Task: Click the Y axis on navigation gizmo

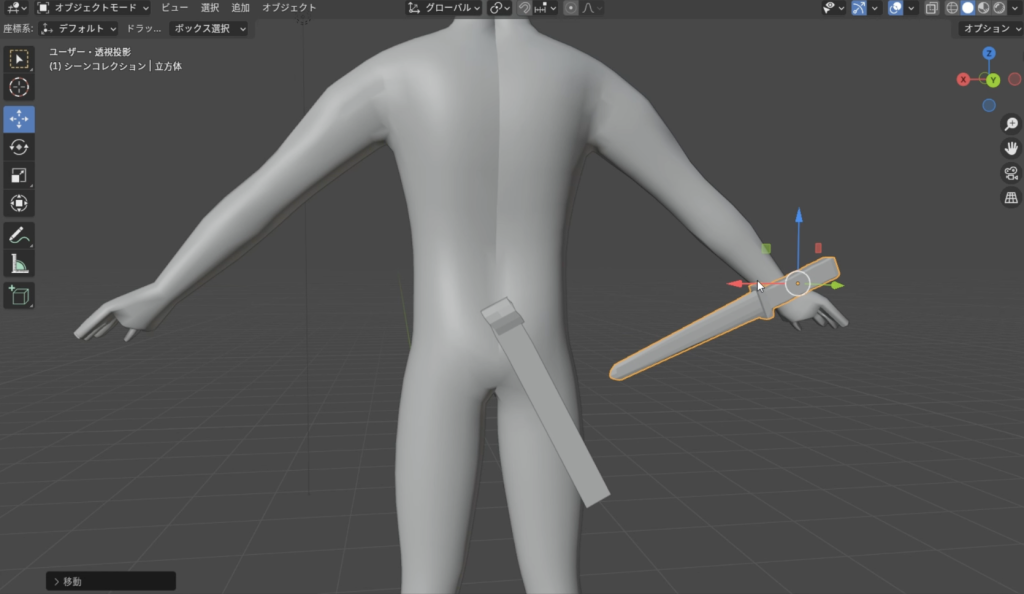Action: (x=993, y=80)
